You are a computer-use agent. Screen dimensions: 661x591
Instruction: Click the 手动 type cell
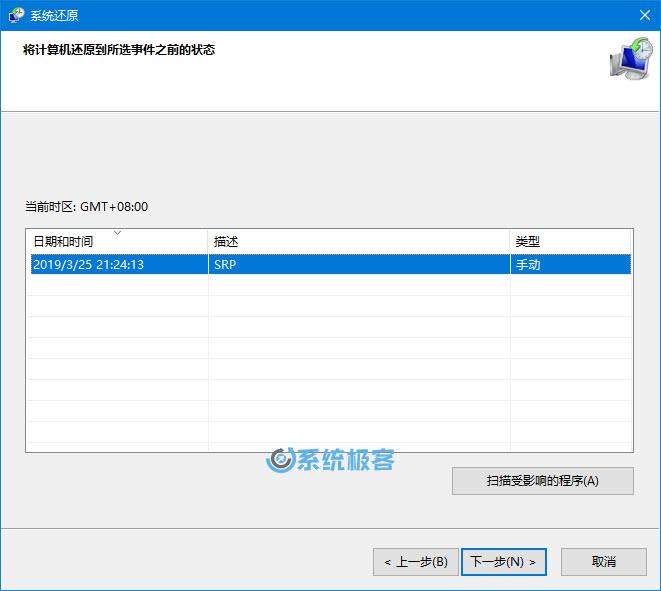click(x=571, y=264)
